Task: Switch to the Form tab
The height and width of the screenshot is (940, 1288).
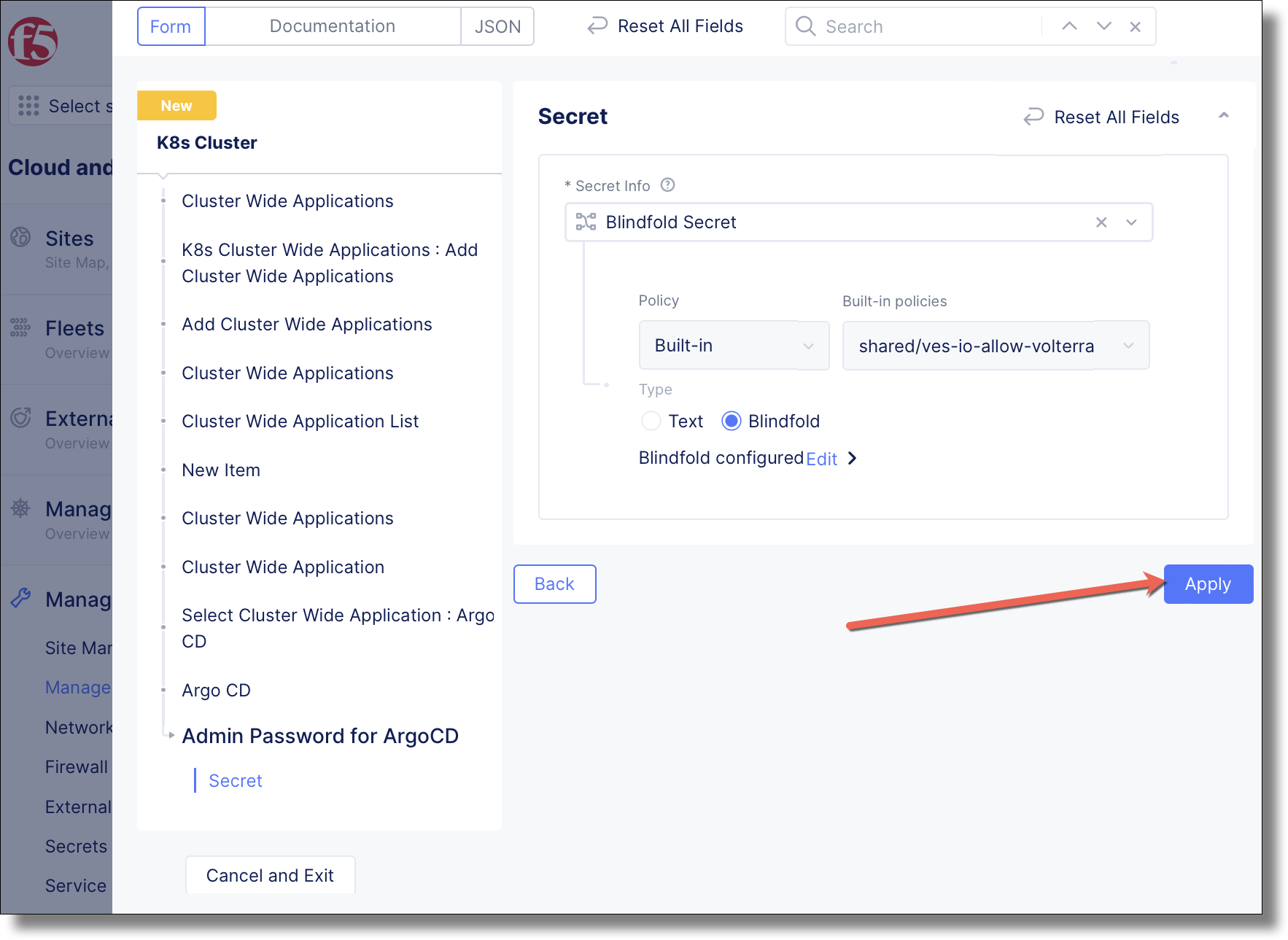Action: 171,26
